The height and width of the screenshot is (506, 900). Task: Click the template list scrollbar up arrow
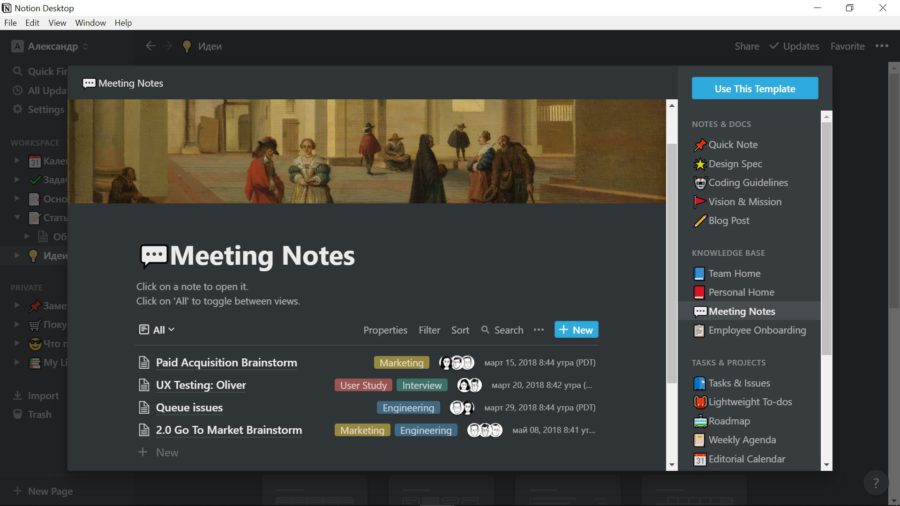pyautogui.click(x=826, y=116)
